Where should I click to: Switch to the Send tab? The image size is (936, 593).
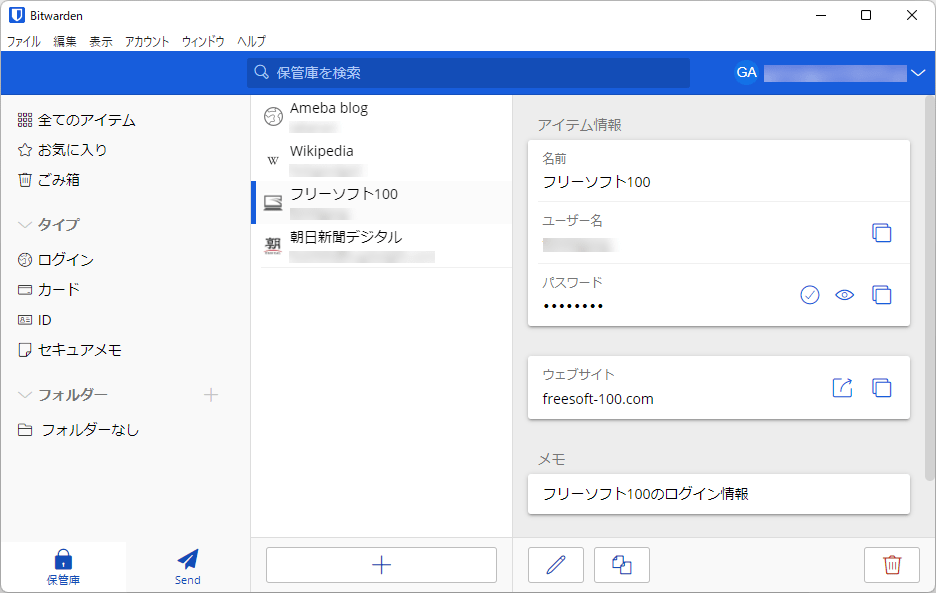point(187,567)
